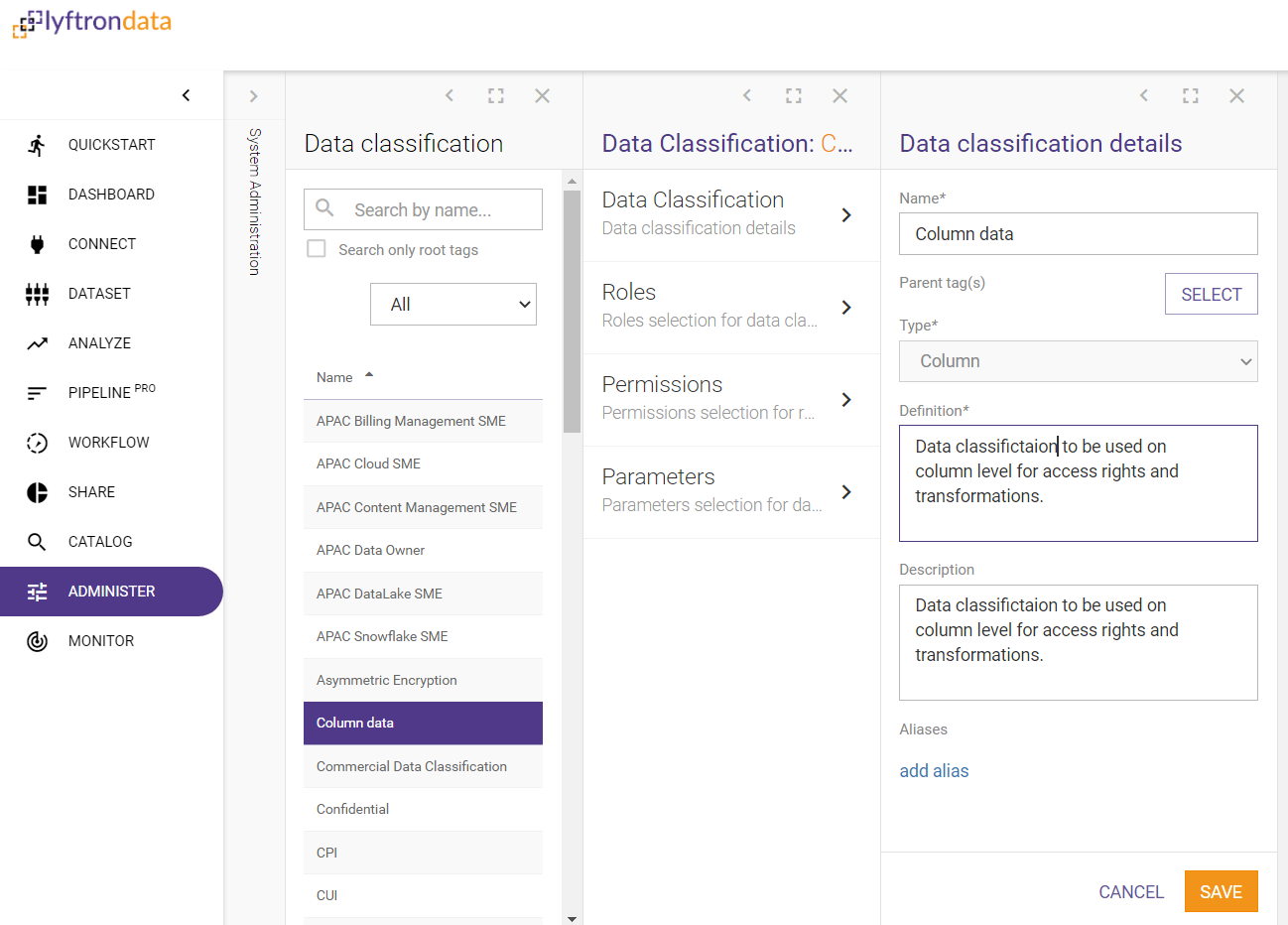Click the Share pie icon
This screenshot has height=925, width=1288.
pos(37,492)
